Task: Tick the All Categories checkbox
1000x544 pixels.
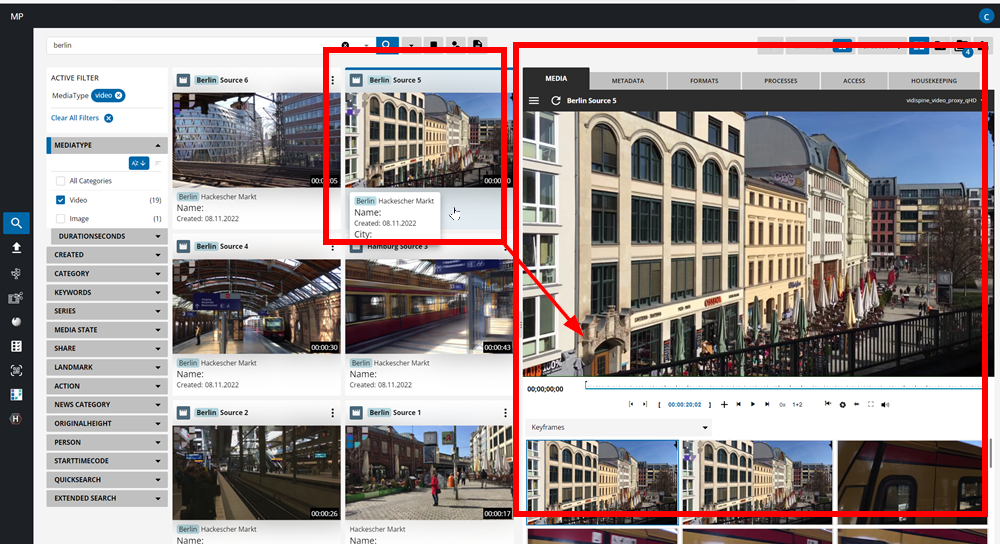Action: 61,181
